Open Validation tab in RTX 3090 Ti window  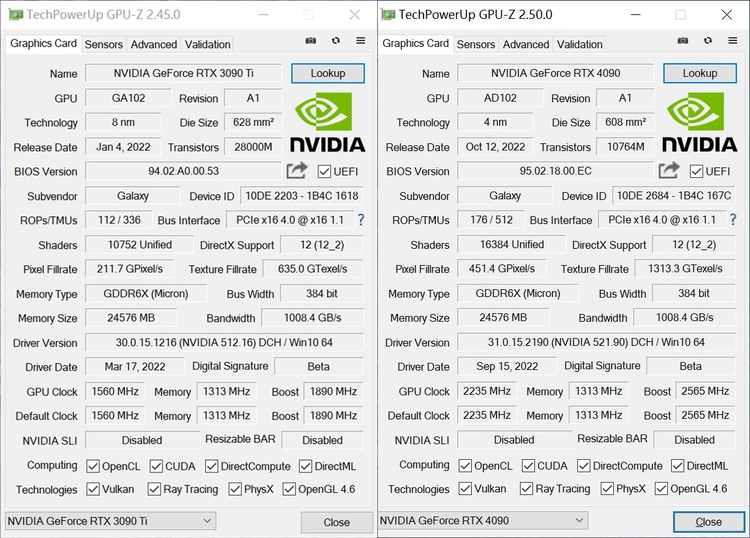[x=208, y=44]
